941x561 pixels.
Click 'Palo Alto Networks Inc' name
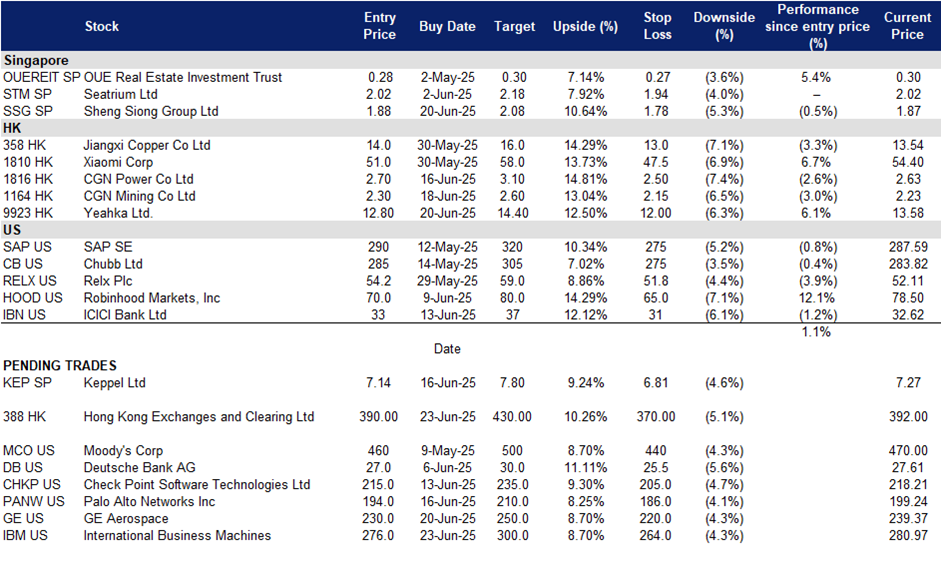pos(149,501)
